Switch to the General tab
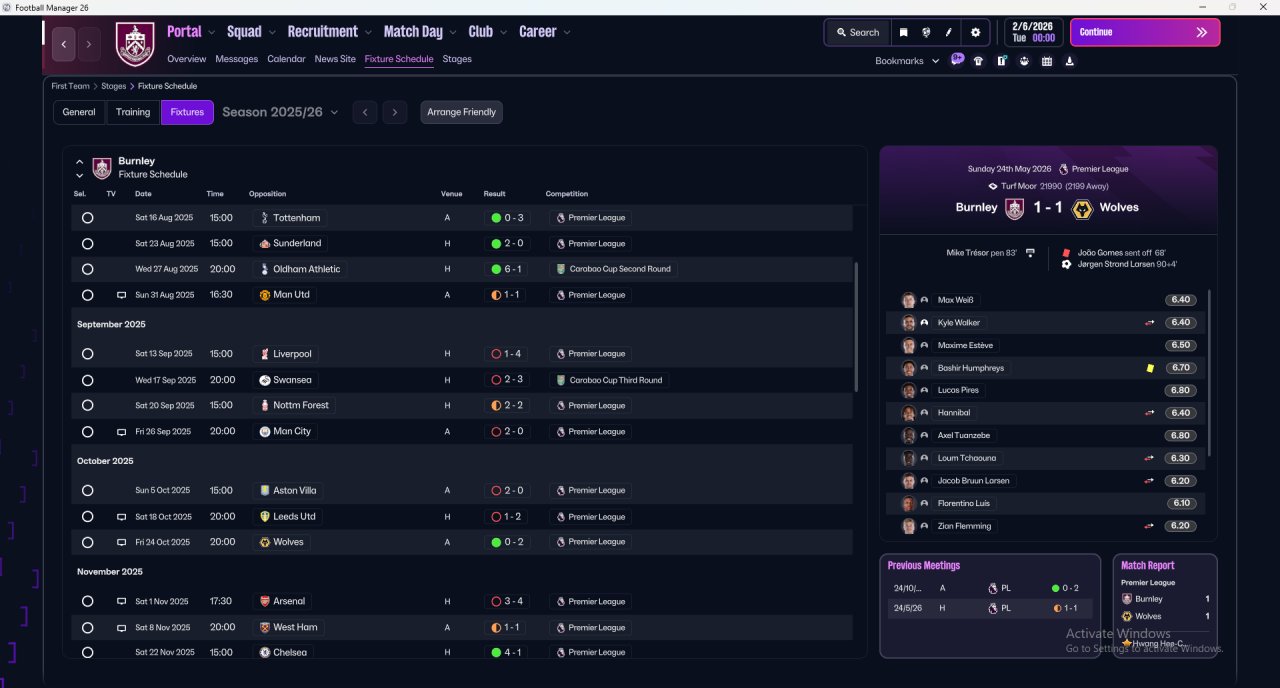The image size is (1280, 688). pyautogui.click(x=79, y=112)
